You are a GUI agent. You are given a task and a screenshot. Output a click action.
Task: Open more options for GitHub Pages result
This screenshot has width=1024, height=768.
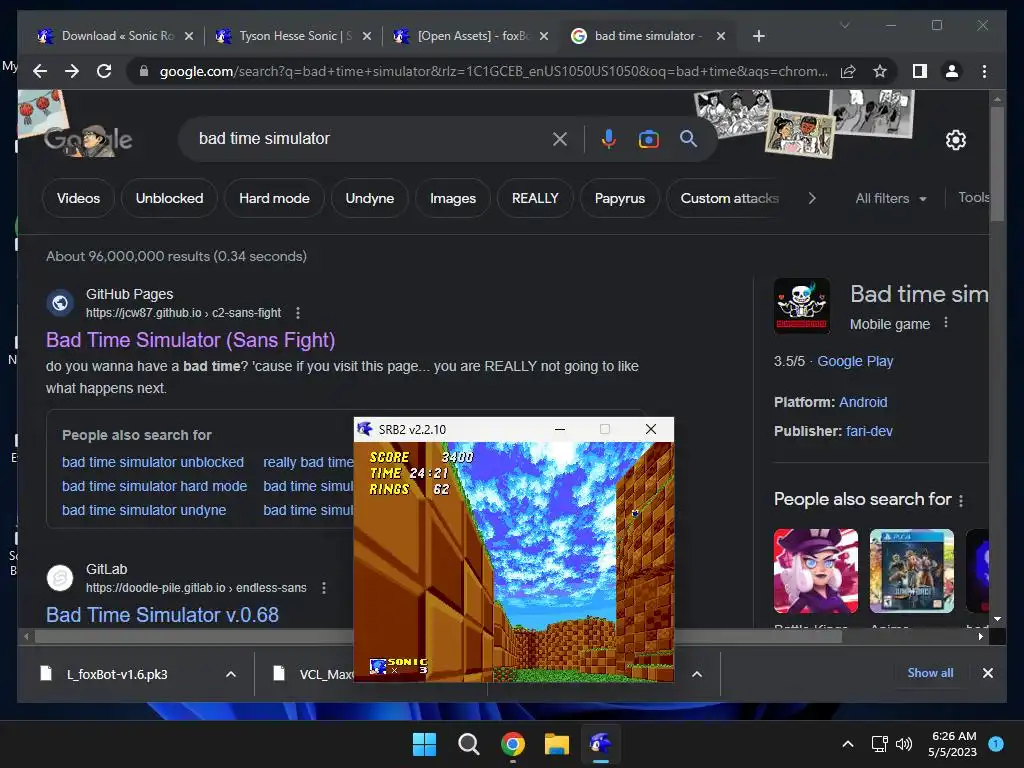(298, 313)
